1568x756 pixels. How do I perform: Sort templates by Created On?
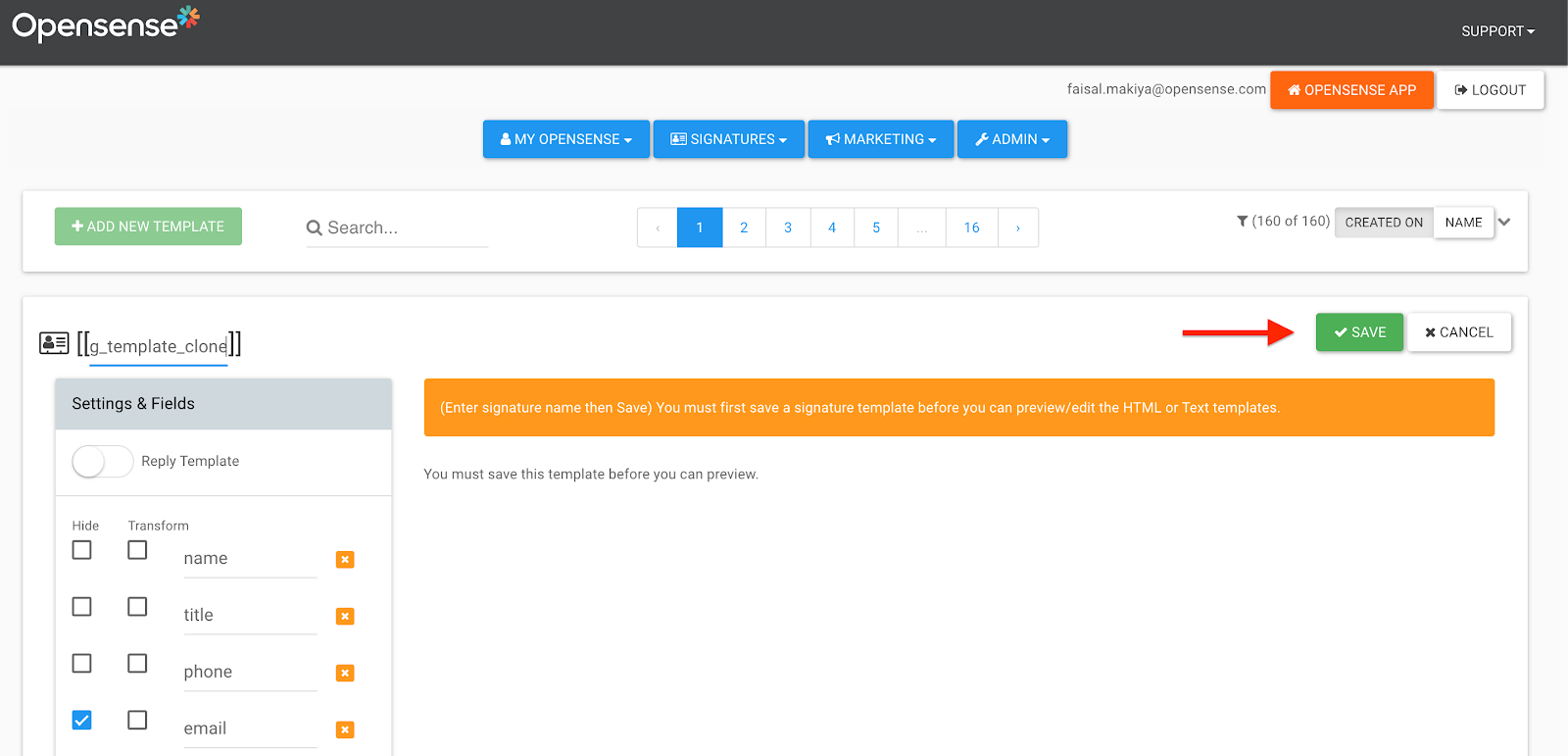point(1384,223)
